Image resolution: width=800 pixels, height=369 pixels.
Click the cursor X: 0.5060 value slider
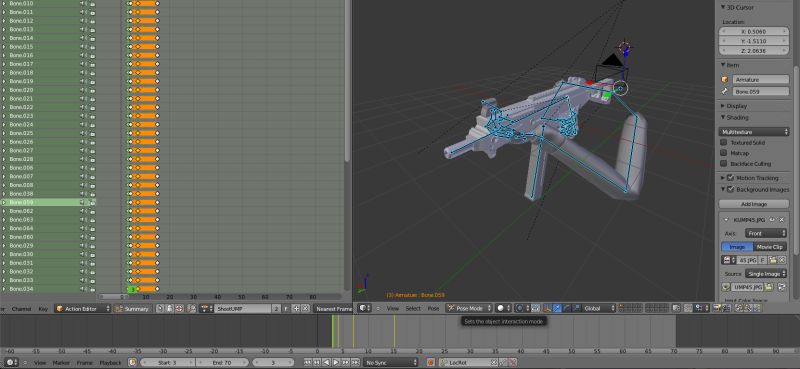(x=754, y=32)
